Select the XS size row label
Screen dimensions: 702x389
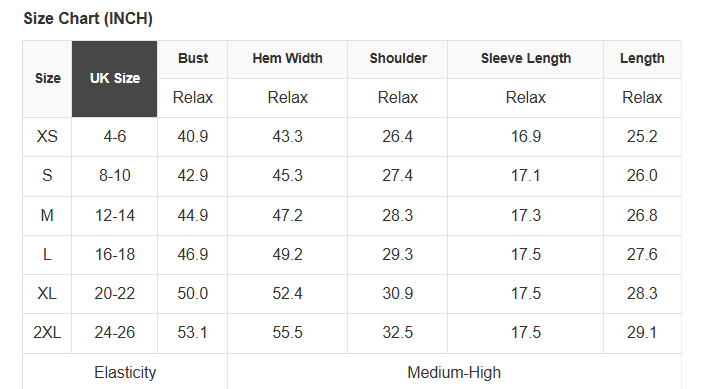pos(47,137)
